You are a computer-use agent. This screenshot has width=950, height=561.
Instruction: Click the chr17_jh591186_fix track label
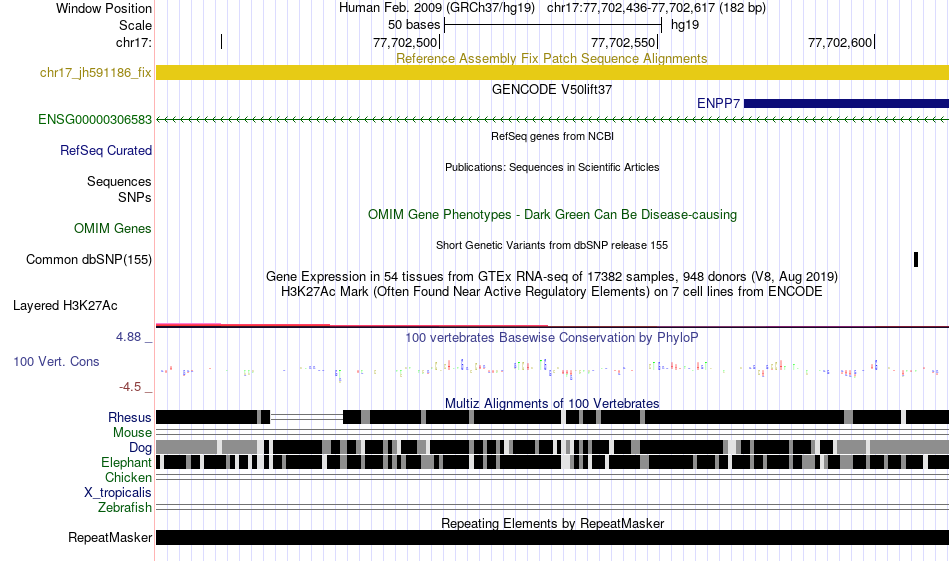[x=95, y=73]
